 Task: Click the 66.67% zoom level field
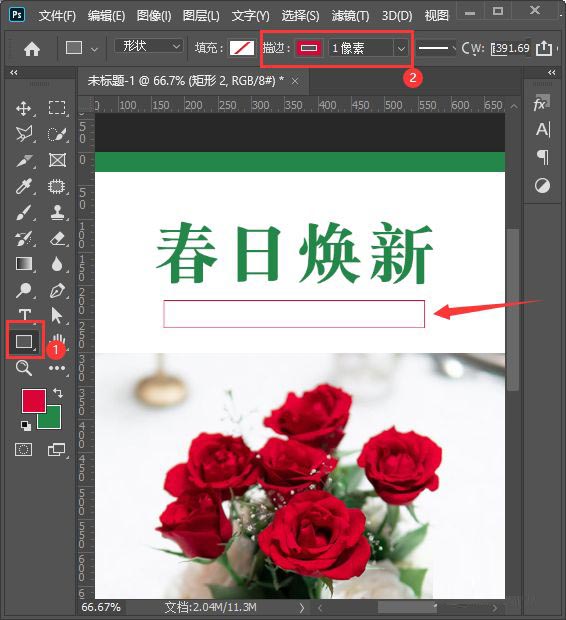pyautogui.click(x=101, y=607)
